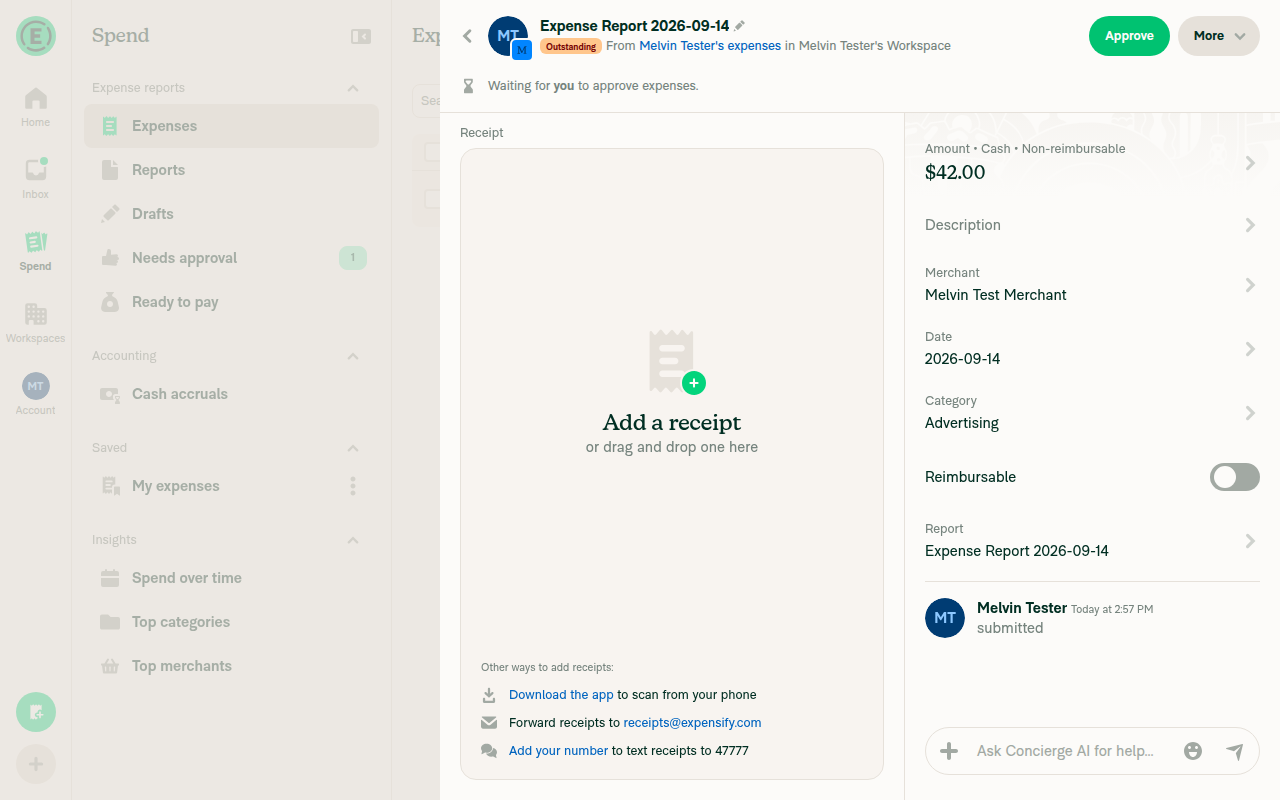Open Melvin Tester's expenses link
1280x800 pixels.
(x=710, y=46)
